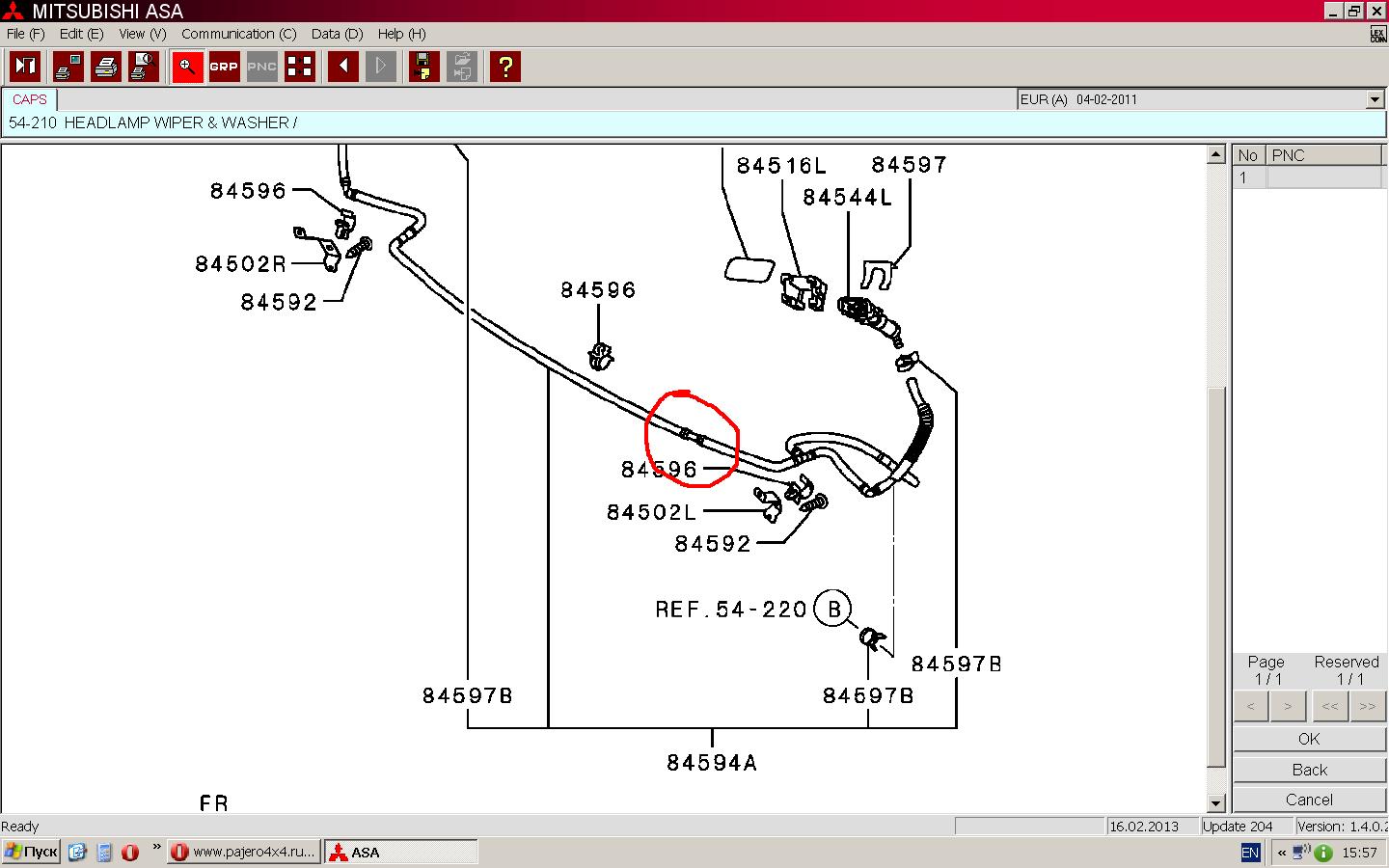1389x868 pixels.
Task: Click the double left arrow reserved button
Action: pos(1329,706)
